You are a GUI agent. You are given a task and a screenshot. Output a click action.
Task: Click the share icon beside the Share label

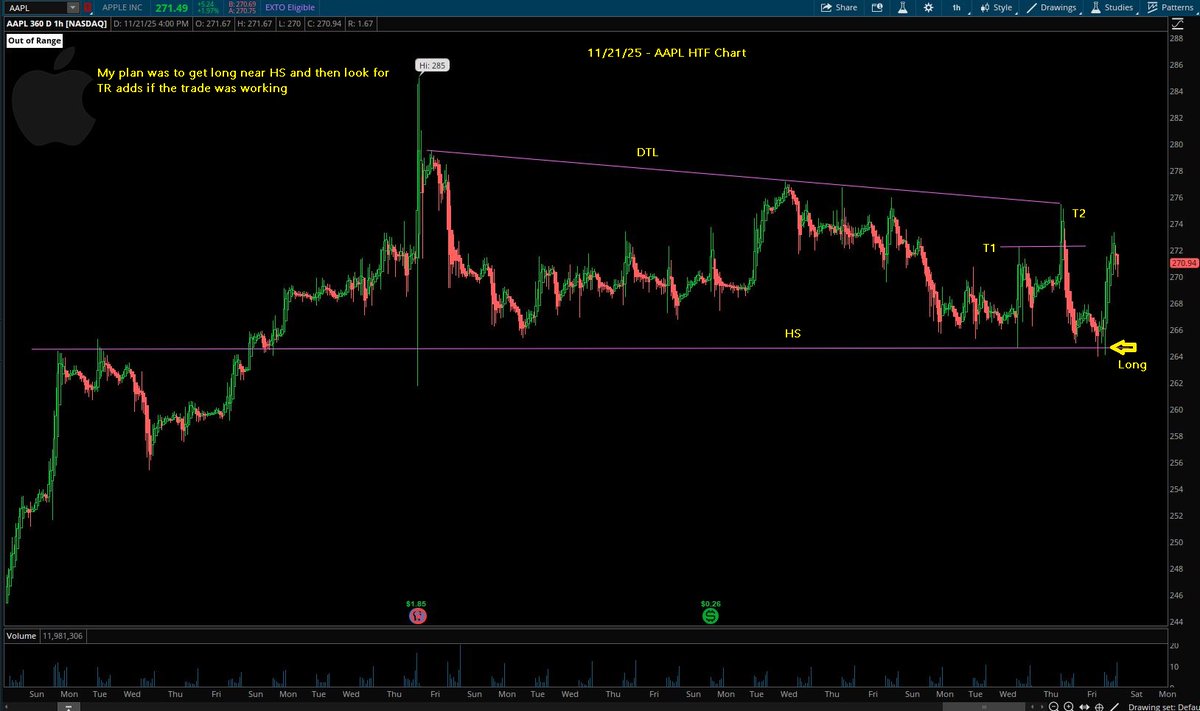(826, 7)
